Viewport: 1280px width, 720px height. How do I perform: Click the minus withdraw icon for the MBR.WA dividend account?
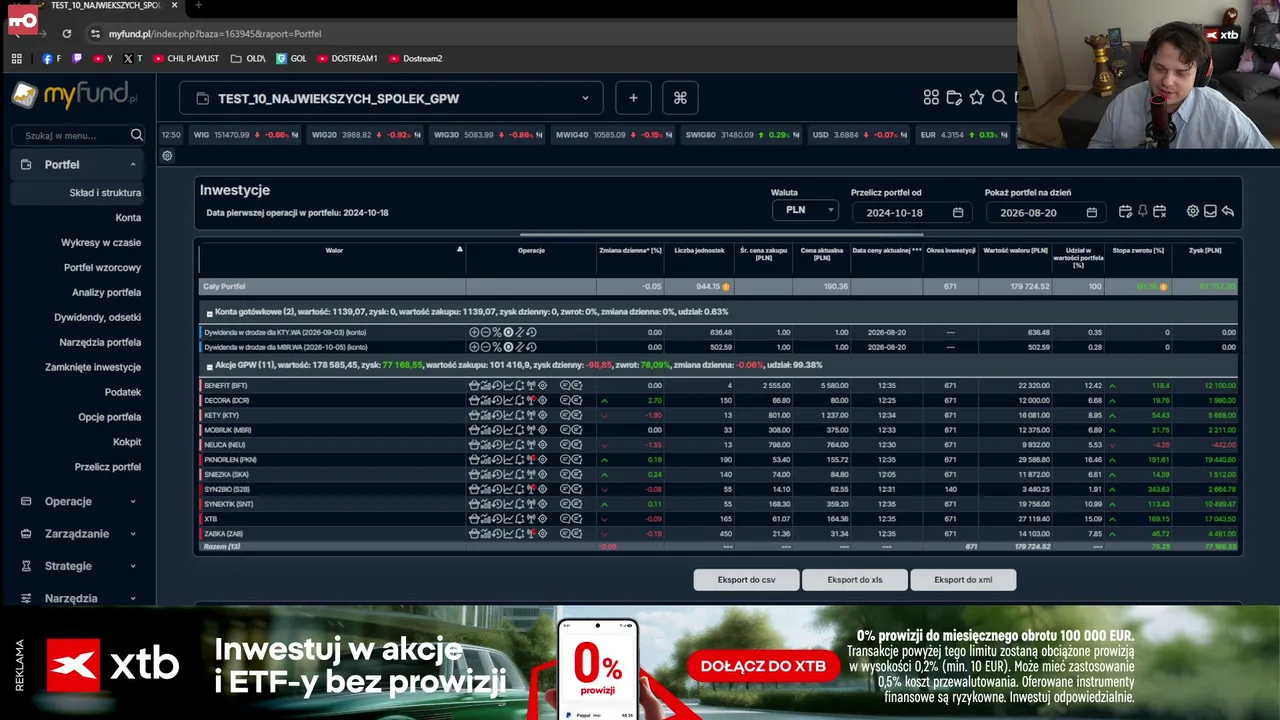(x=485, y=347)
